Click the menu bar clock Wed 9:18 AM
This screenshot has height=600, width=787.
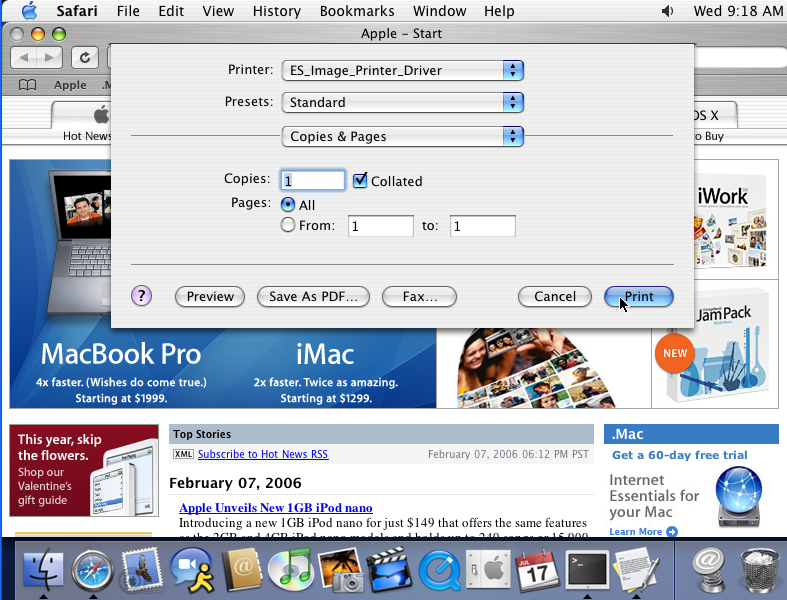point(738,11)
